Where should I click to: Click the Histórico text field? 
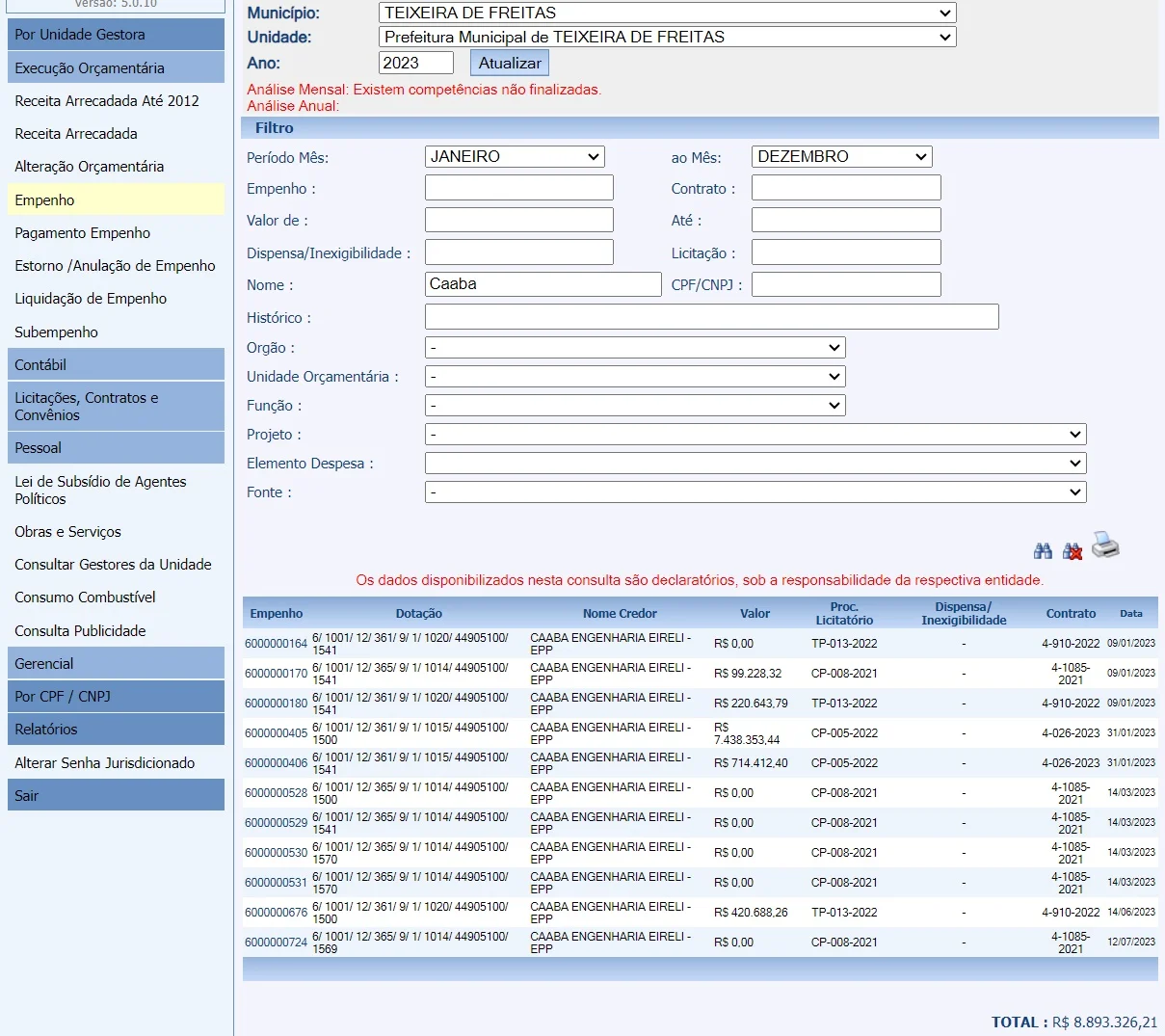[711, 317]
